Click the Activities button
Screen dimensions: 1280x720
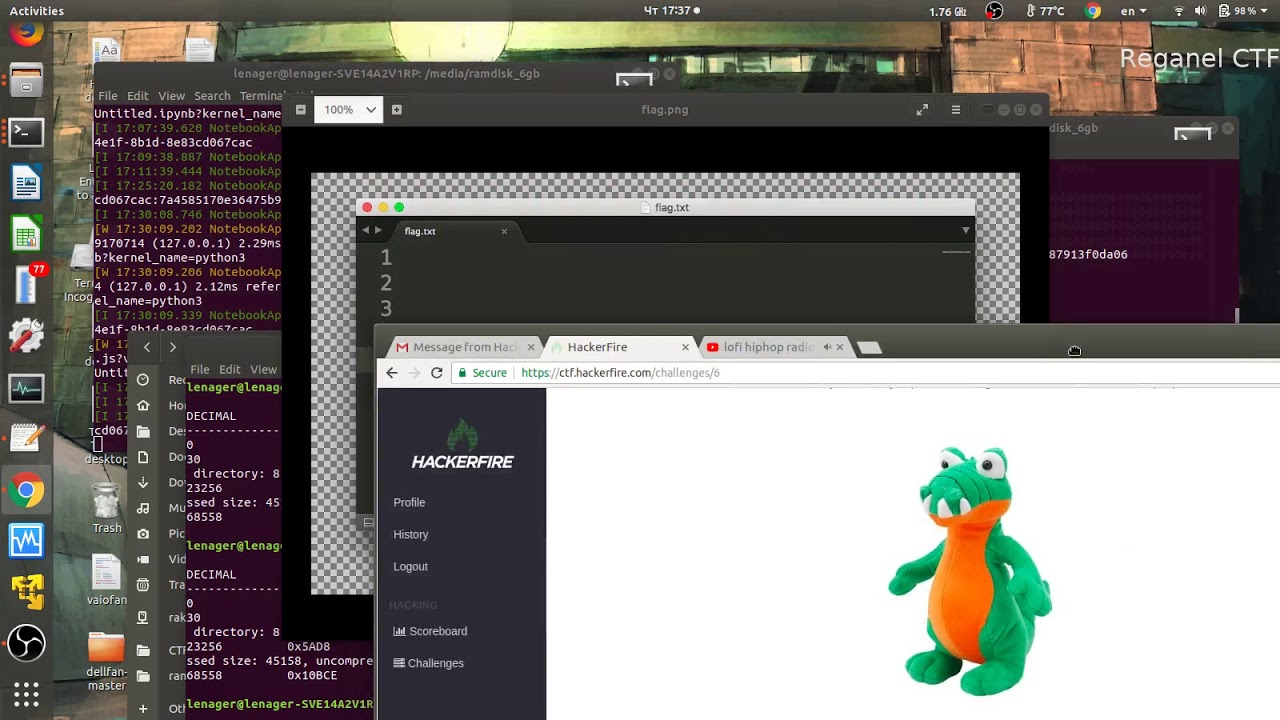click(x=37, y=11)
